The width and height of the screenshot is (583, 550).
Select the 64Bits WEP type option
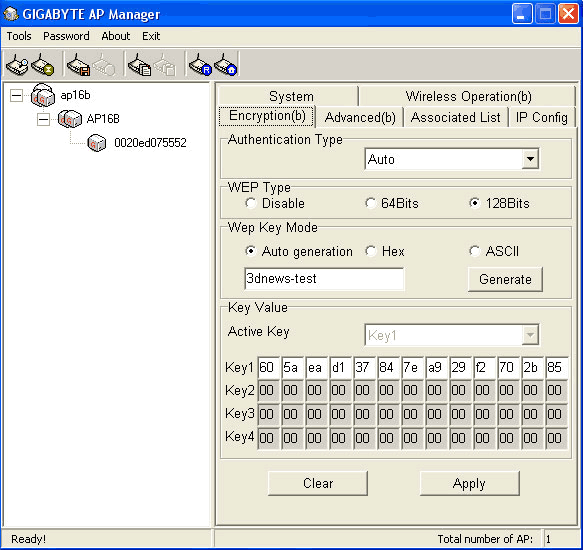tap(370, 203)
